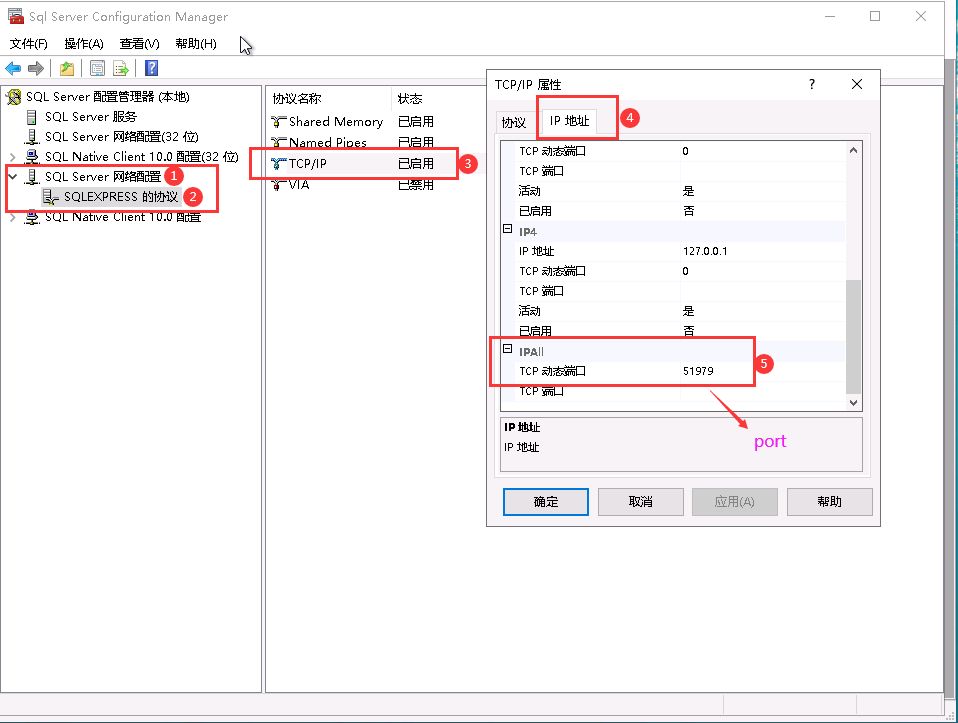958x723 pixels.
Task: Click the Named Pipes protocol icon
Action: [x=279, y=142]
